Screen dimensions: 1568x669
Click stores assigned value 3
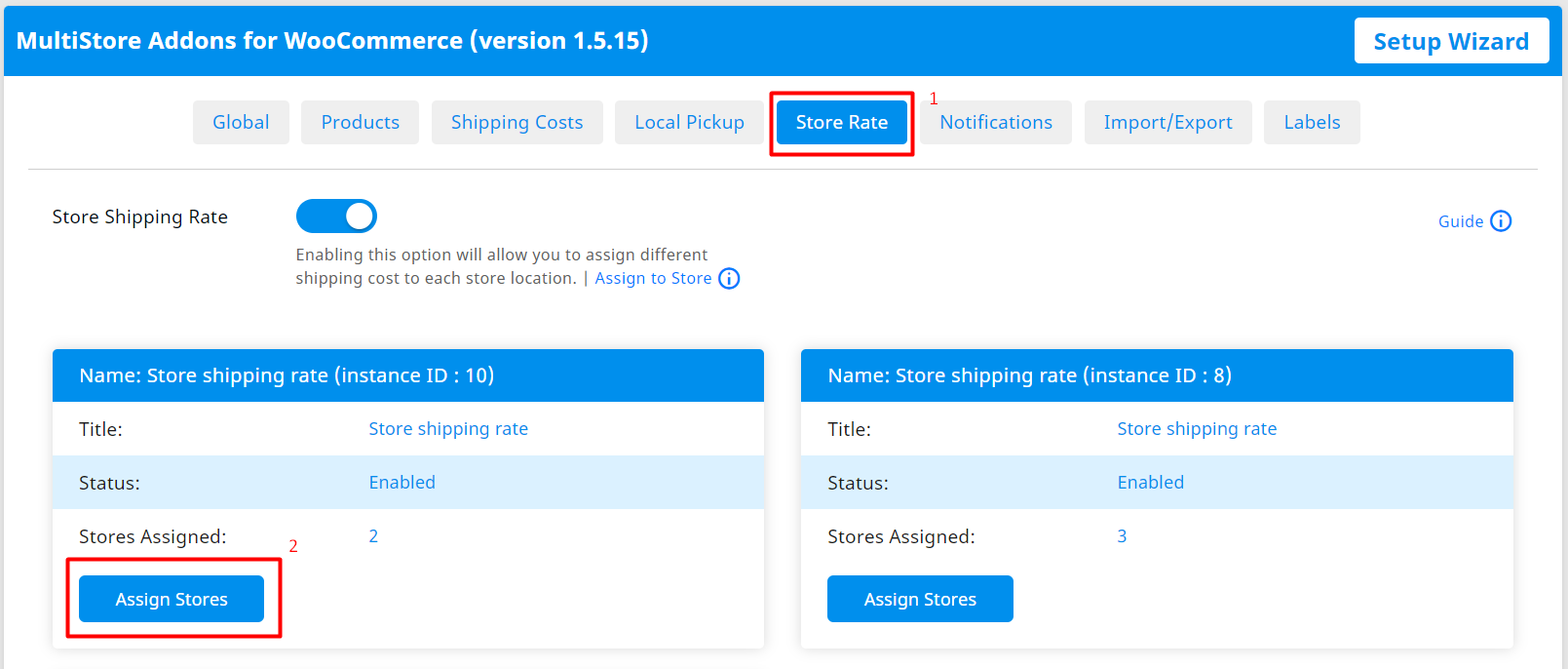click(x=1122, y=536)
